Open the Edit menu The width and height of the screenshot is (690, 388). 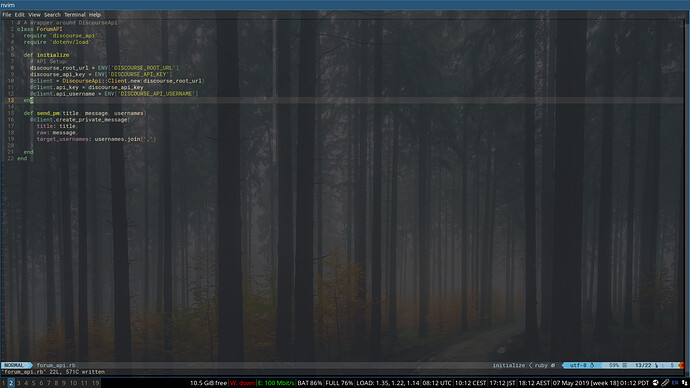[x=20, y=15]
